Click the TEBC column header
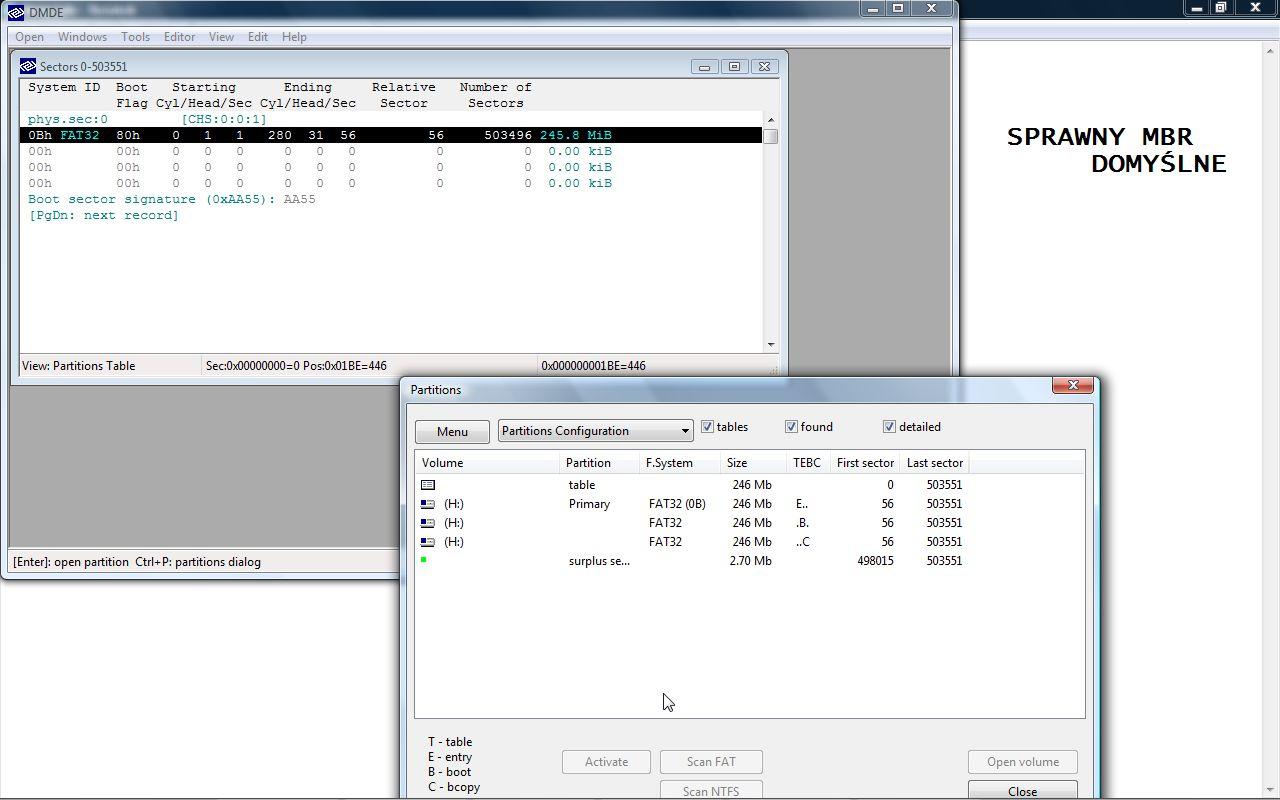Viewport: 1280px width, 800px height. [809, 463]
